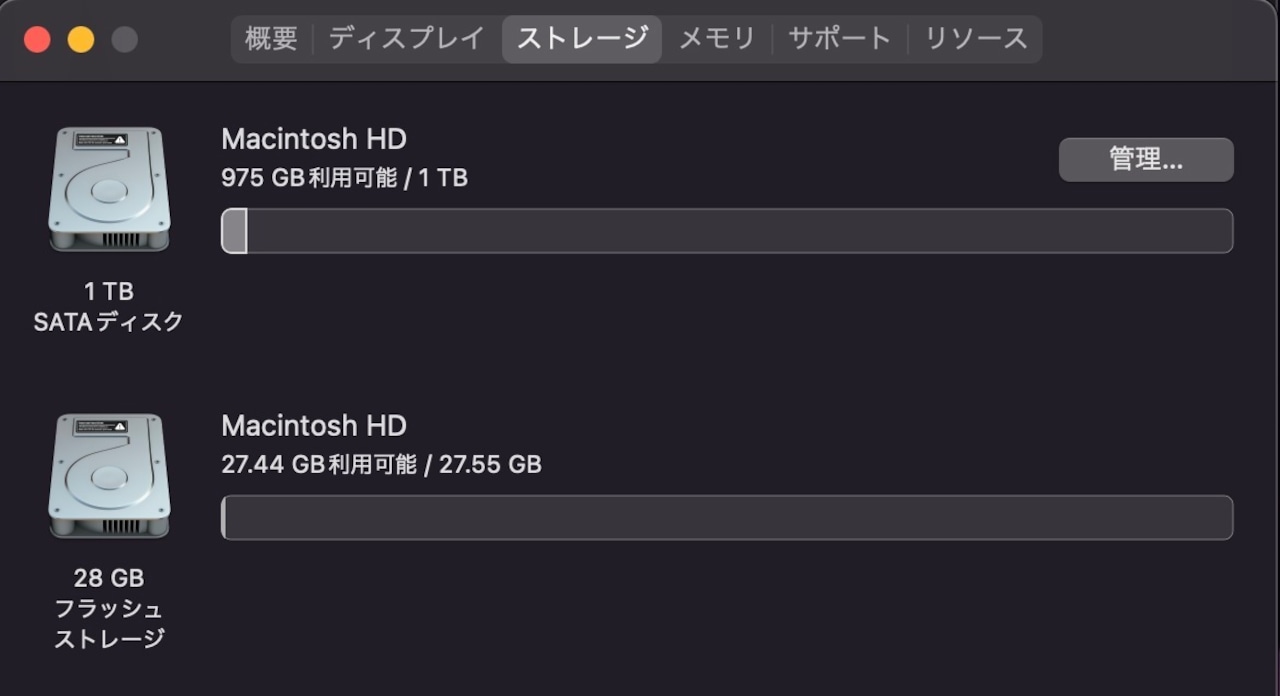Open the 概要 tab
The width and height of the screenshot is (1280, 696).
click(271, 39)
